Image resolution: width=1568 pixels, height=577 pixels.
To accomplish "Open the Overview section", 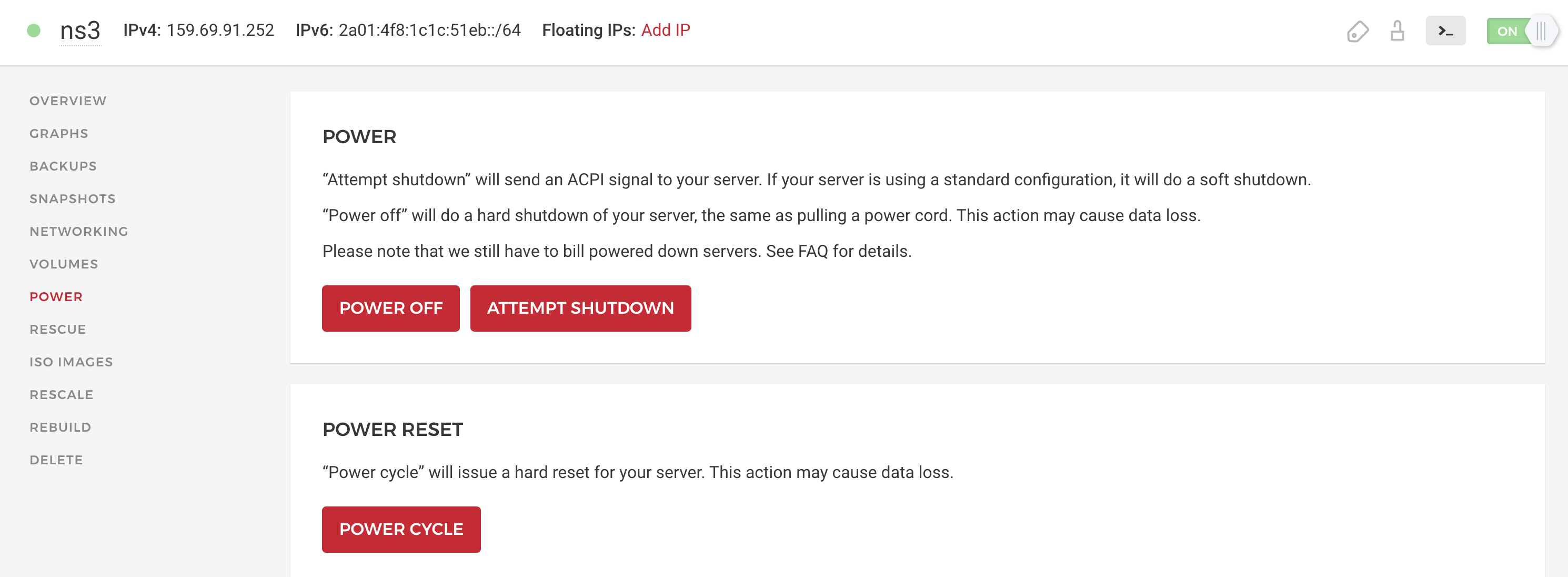I will click(x=67, y=101).
